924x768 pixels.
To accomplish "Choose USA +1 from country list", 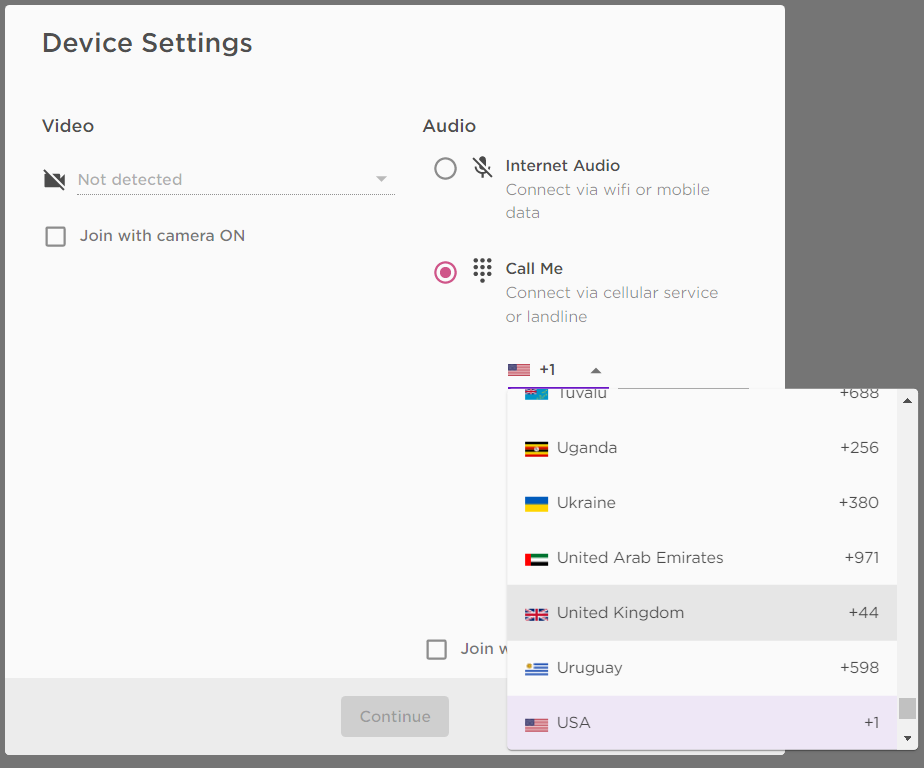I will click(x=701, y=723).
